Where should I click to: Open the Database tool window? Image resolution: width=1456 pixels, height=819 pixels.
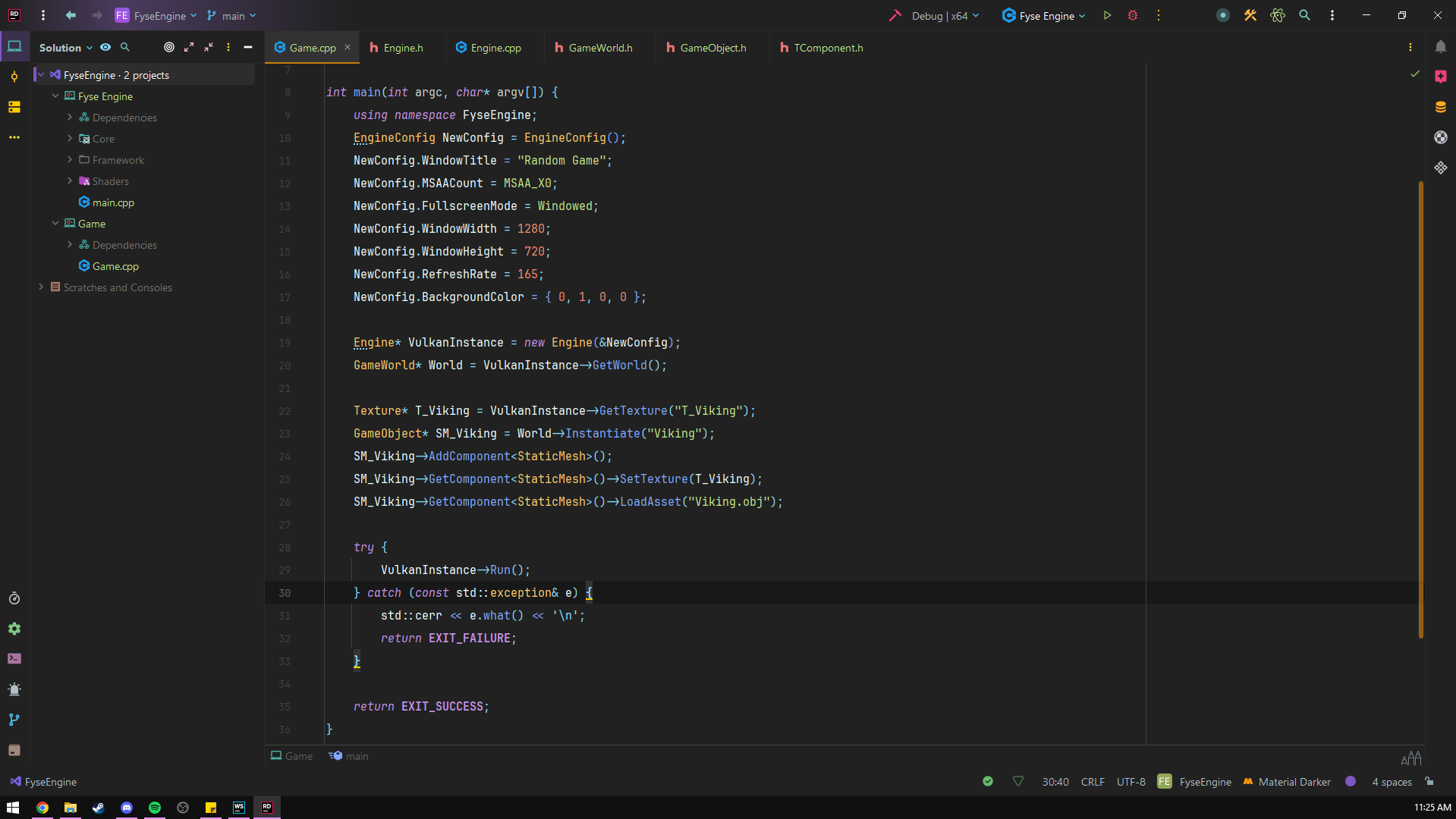tap(1442, 107)
